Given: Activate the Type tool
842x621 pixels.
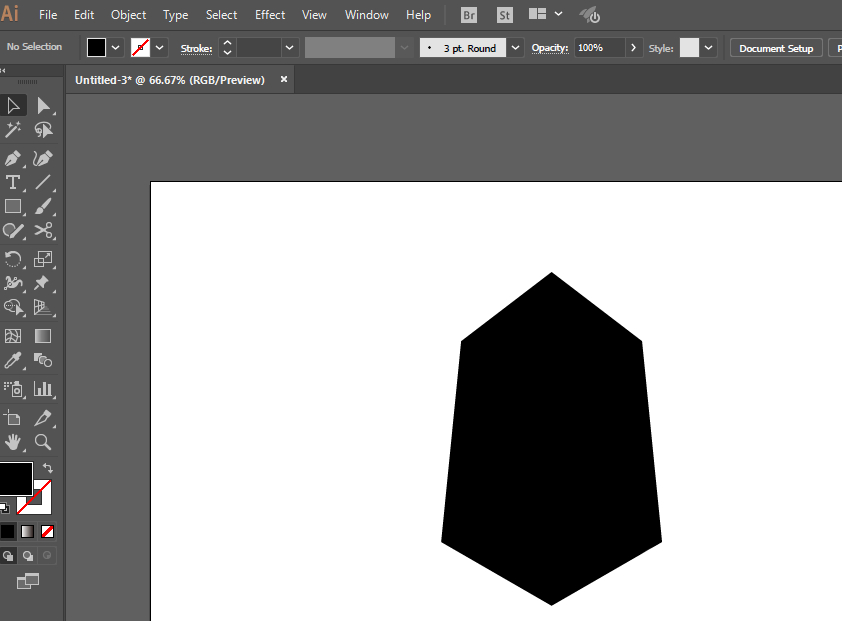Looking at the screenshot, I should click(13, 183).
